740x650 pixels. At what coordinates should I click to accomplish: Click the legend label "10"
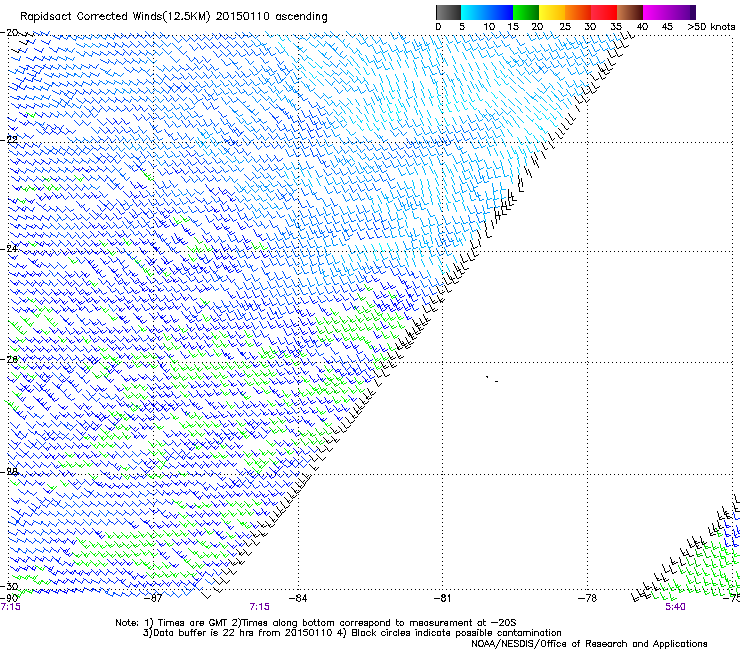click(x=489, y=26)
